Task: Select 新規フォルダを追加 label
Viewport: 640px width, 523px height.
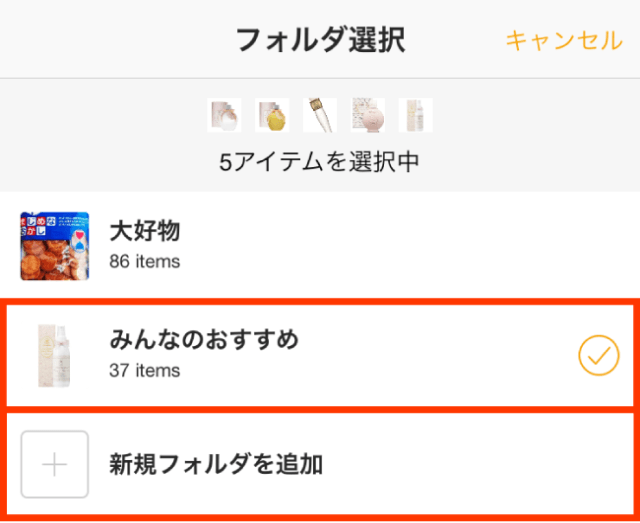Action: (x=215, y=464)
